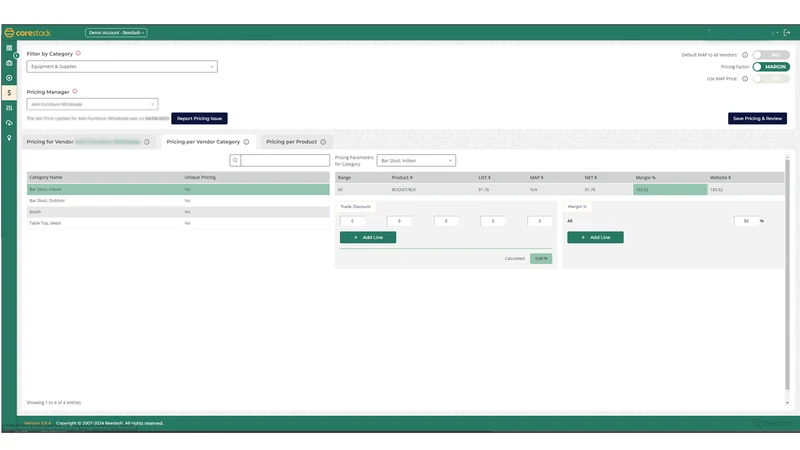
Task: Switch to Pricing per Vendor Category tab
Action: 208,142
